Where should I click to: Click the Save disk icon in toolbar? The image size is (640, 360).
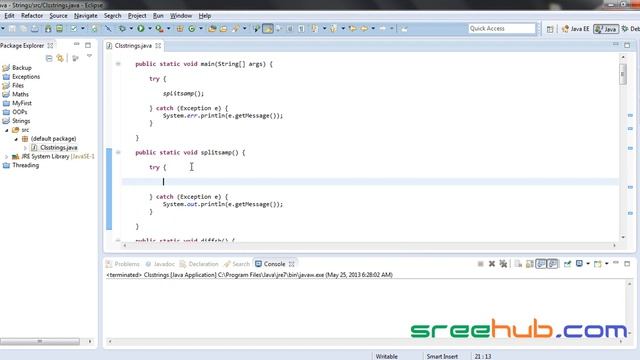click(12, 28)
